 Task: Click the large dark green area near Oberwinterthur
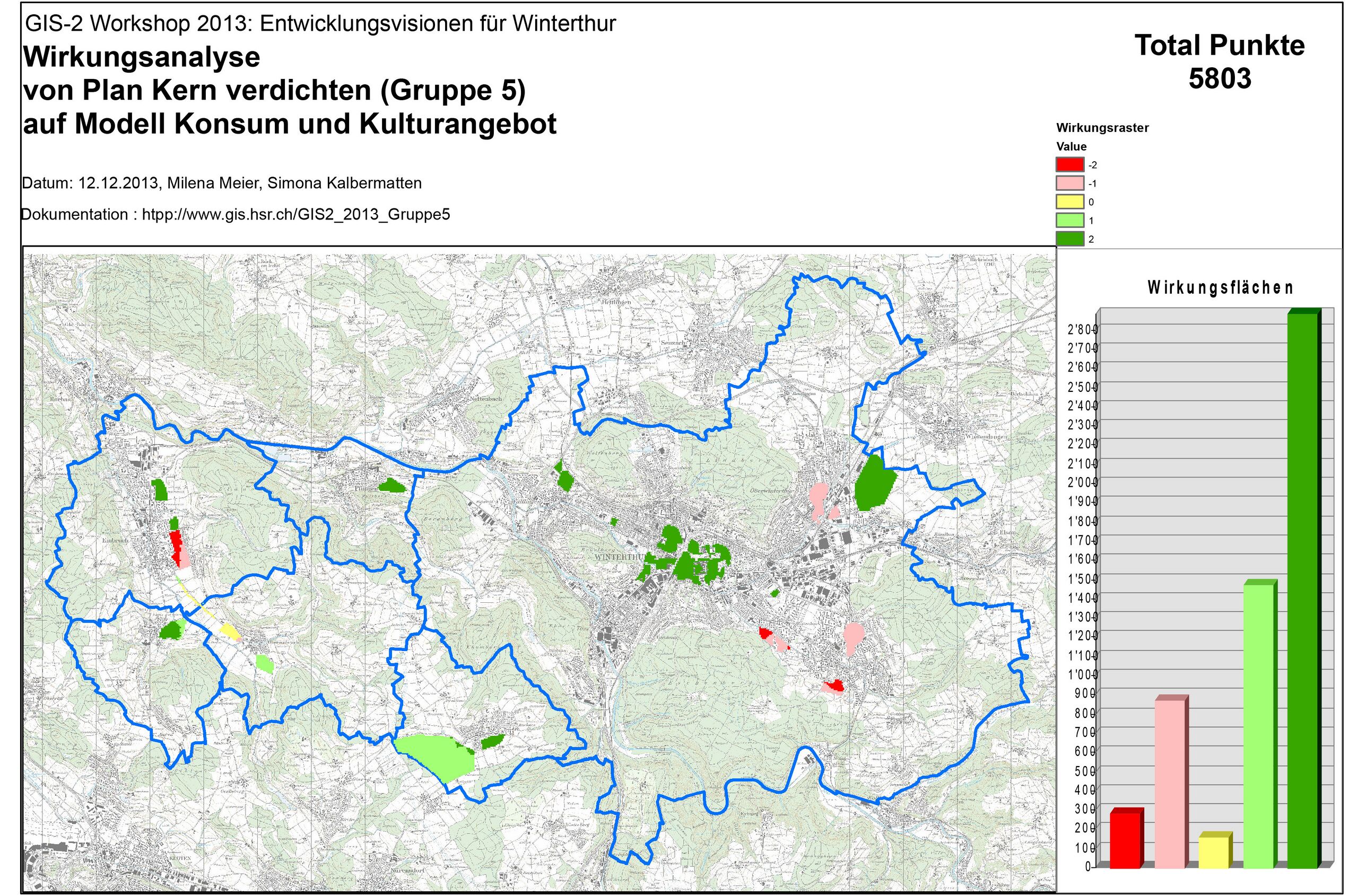874,483
